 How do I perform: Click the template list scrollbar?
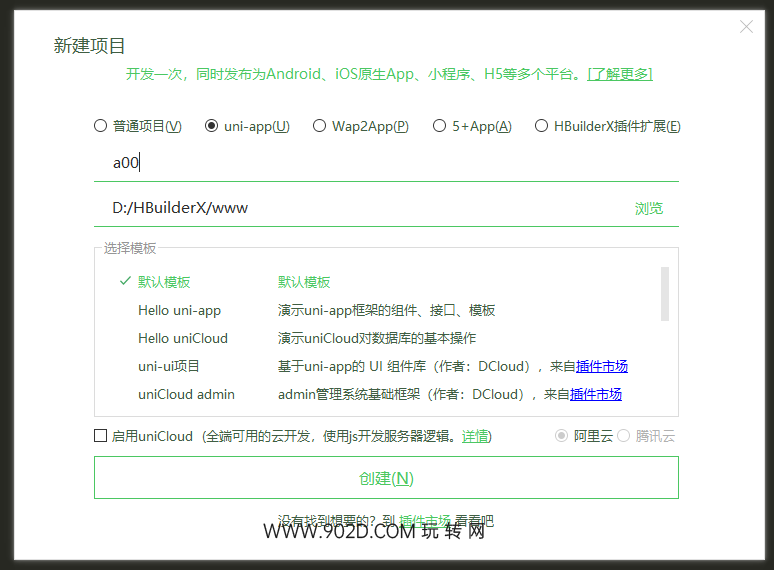665,292
